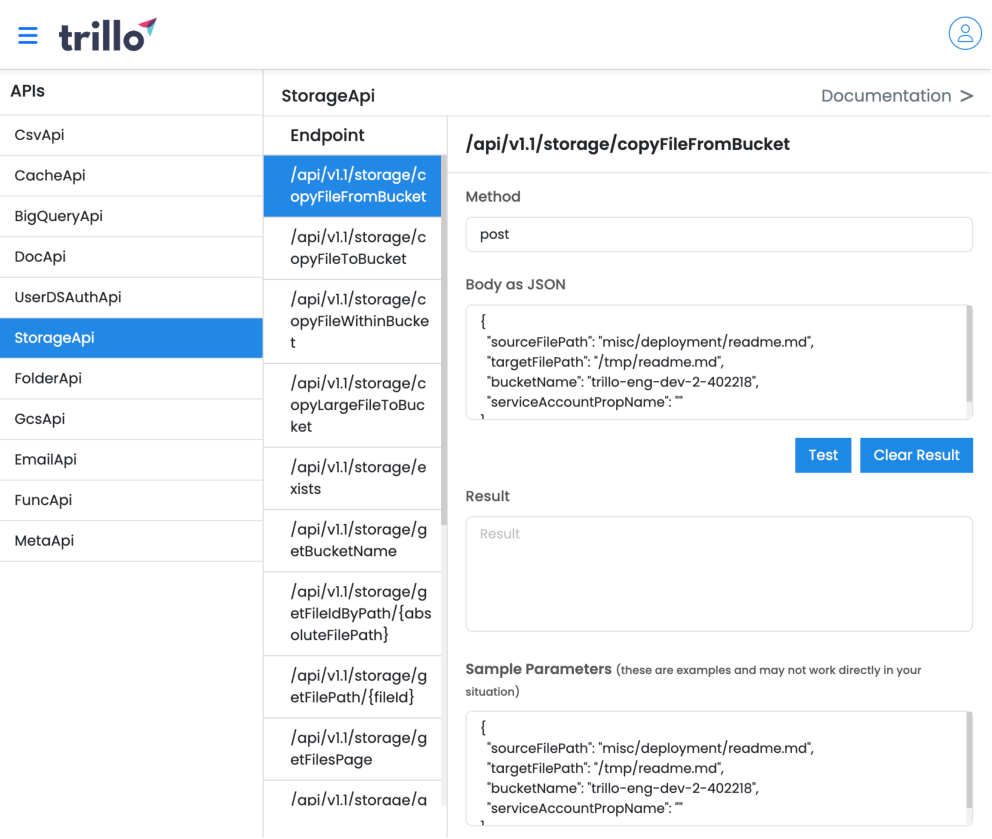
Task: Select the copyFileFromBucket endpoint
Action: (x=352, y=186)
